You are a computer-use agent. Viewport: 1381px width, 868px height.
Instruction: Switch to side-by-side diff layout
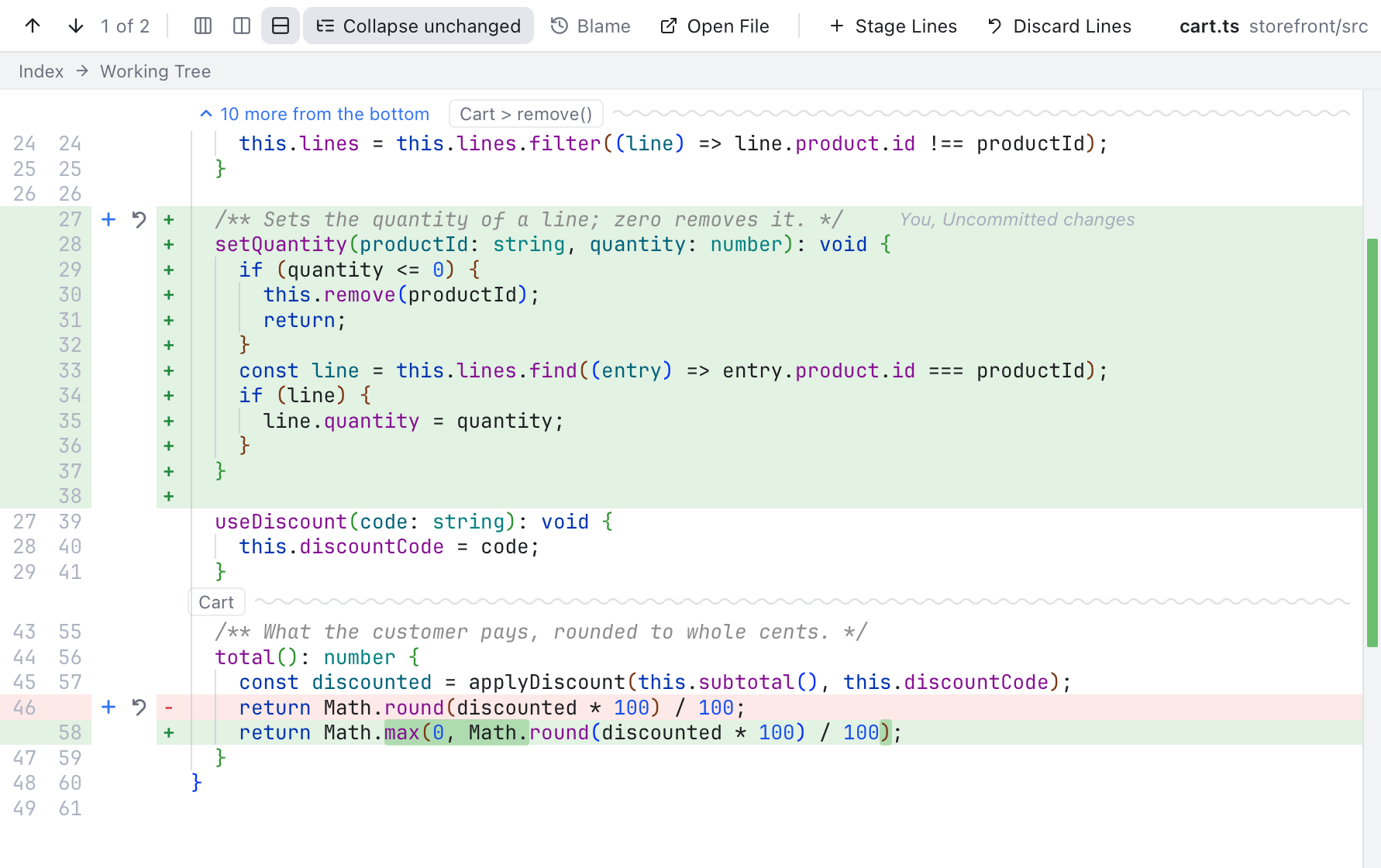click(x=242, y=26)
